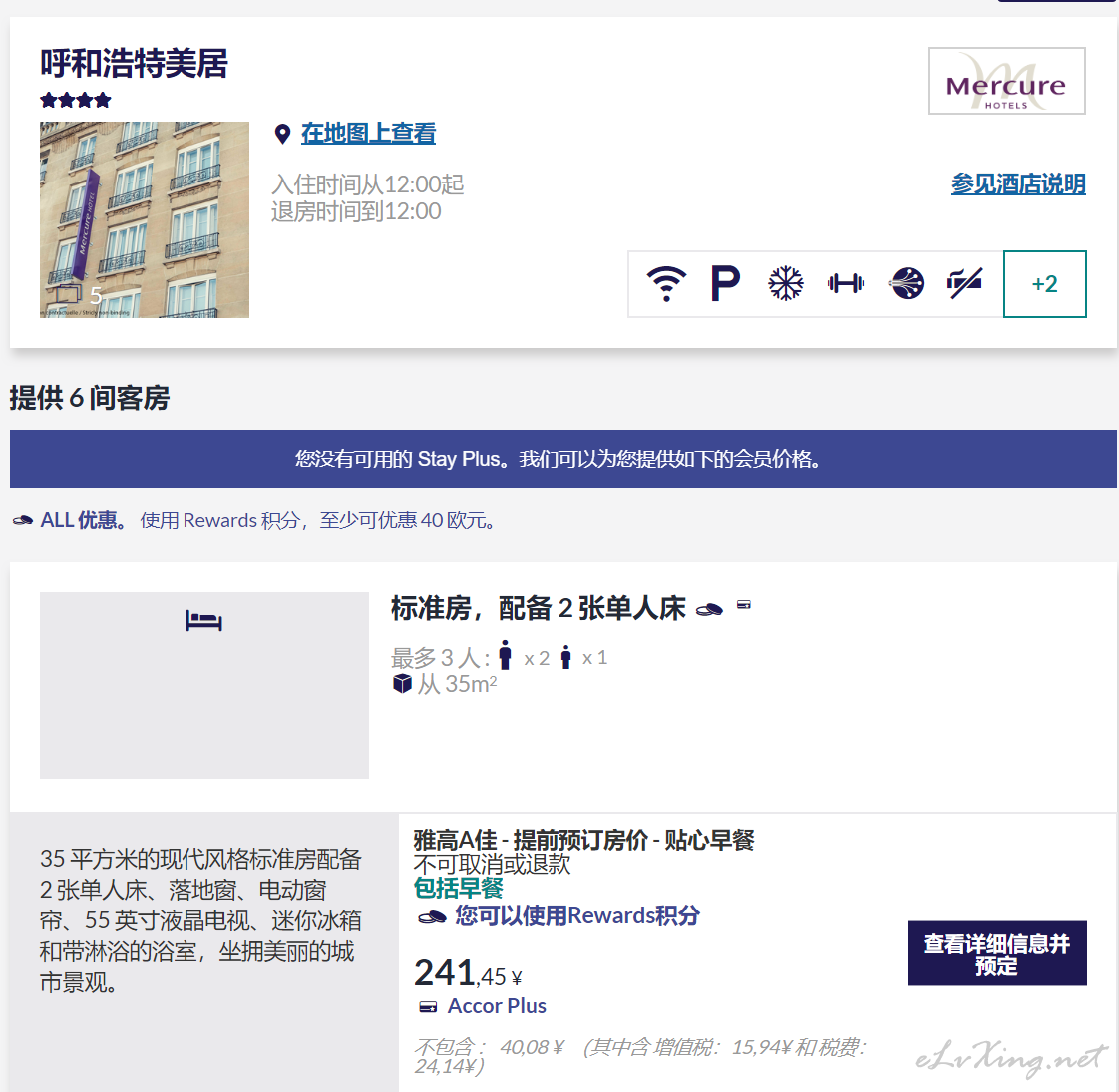Click 您可以使用Rewards积分 link
Viewport: 1119px width, 1092px height.
click(x=577, y=915)
